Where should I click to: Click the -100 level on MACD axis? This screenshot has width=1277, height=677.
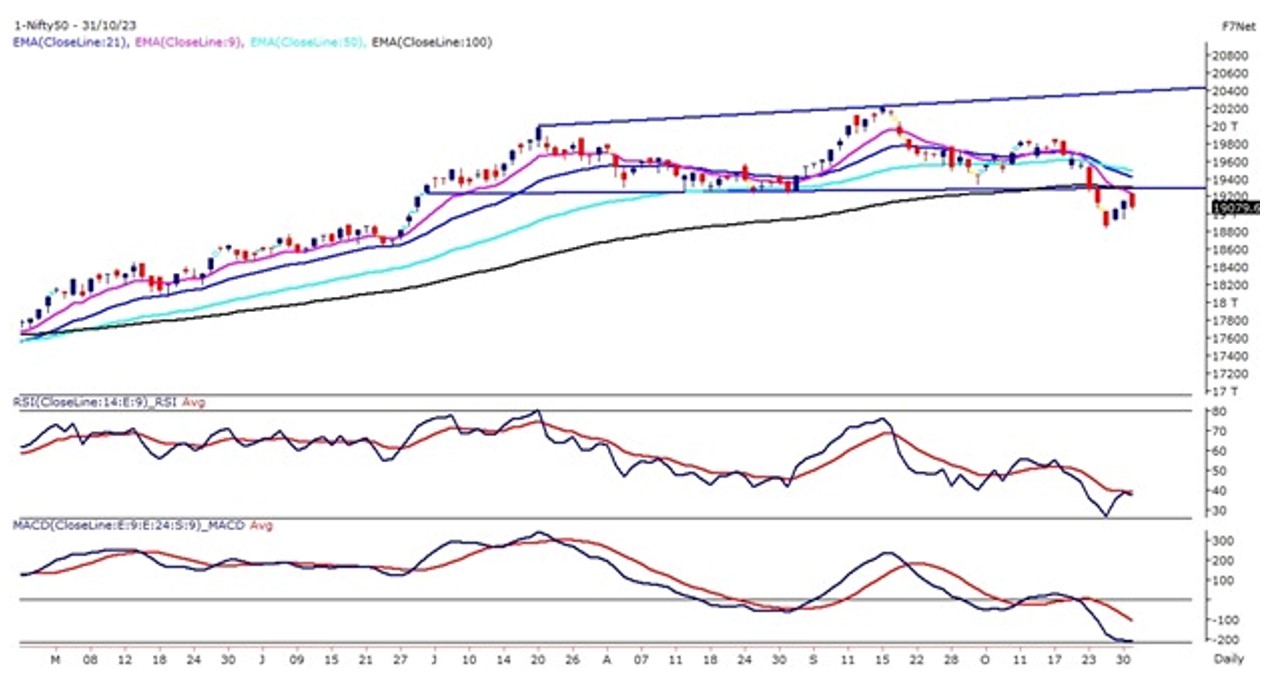[x=1226, y=620]
